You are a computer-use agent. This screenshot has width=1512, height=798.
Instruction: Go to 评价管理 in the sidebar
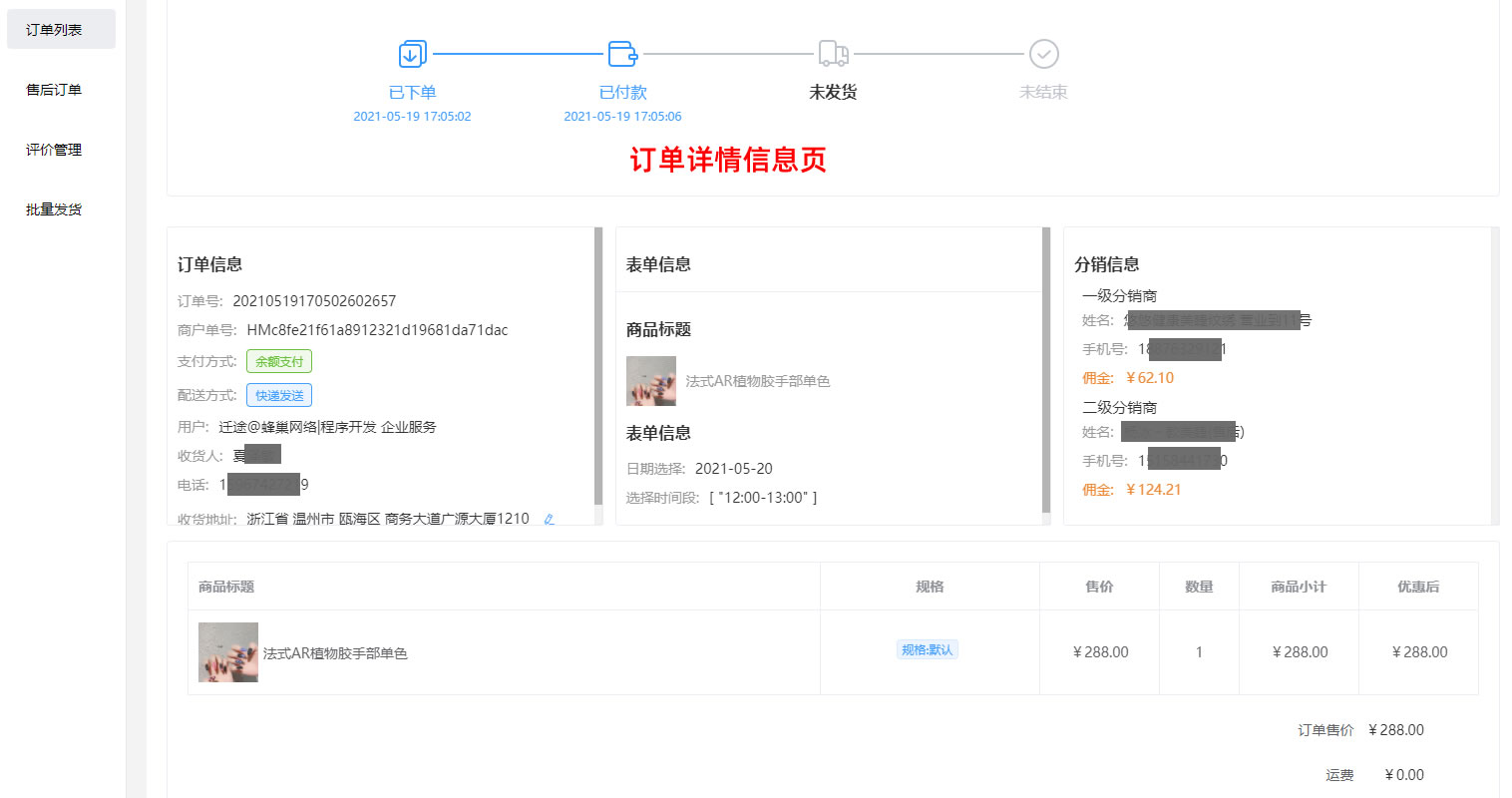click(55, 150)
